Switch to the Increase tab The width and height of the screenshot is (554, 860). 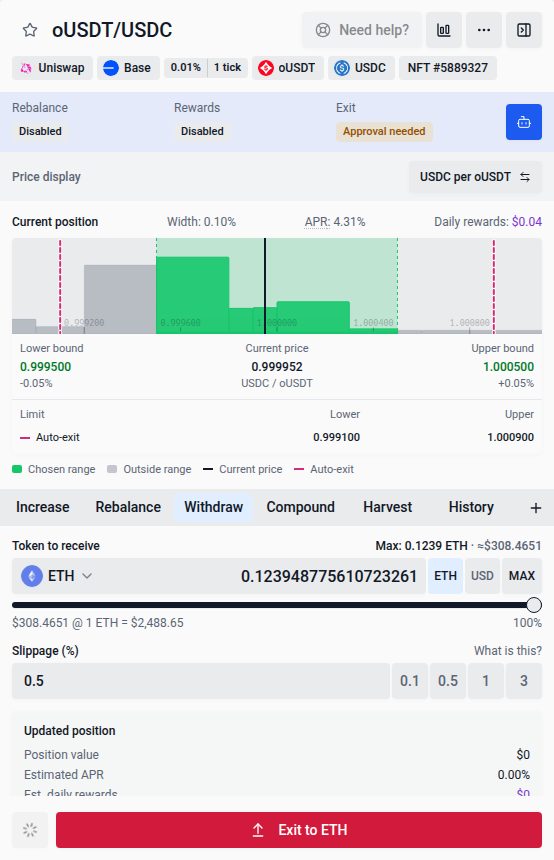pos(43,507)
